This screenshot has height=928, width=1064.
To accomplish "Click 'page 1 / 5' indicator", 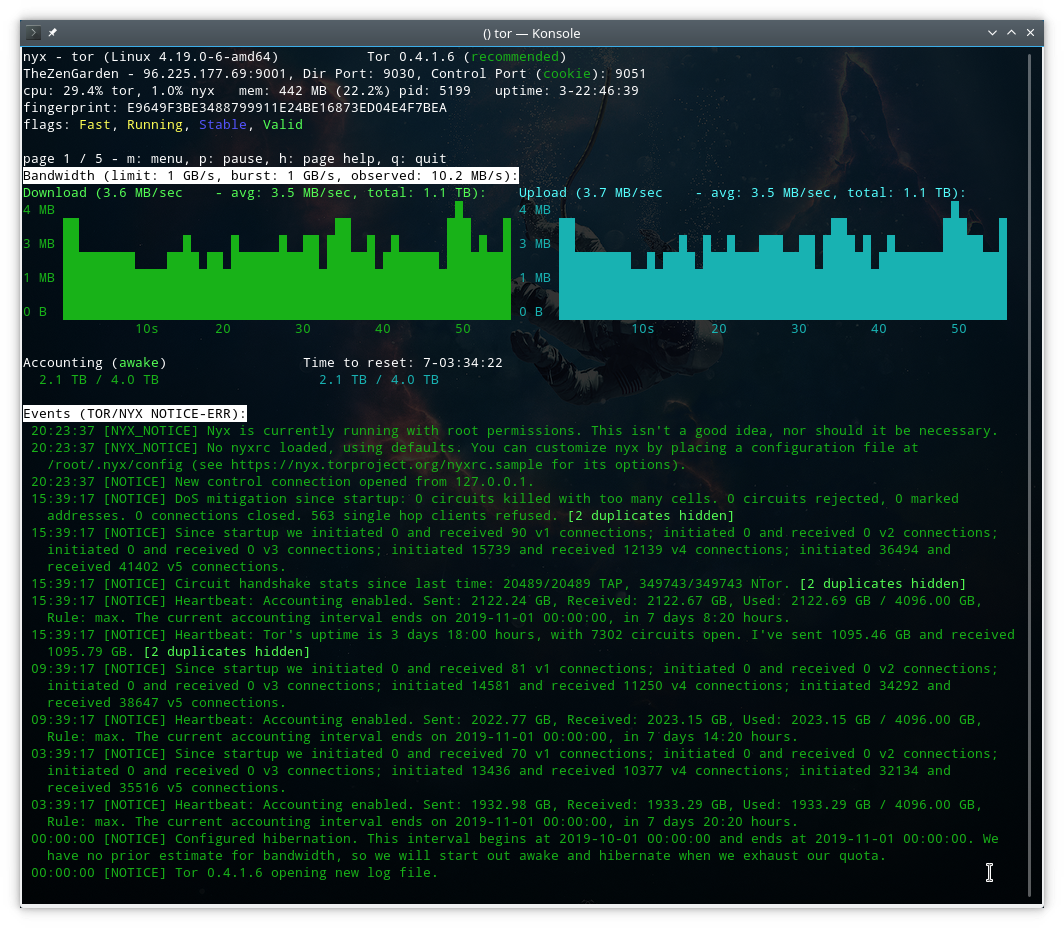I will [62, 159].
